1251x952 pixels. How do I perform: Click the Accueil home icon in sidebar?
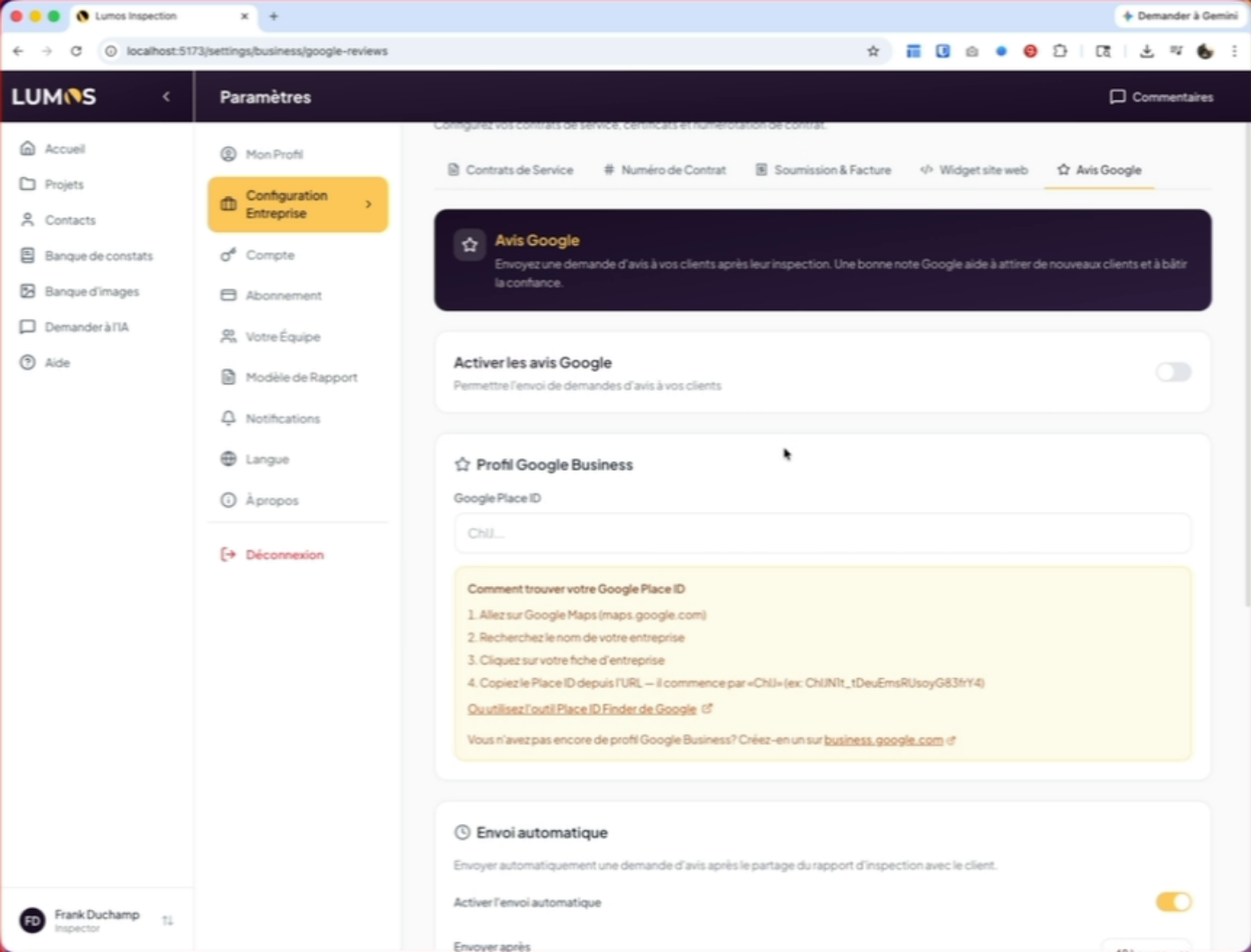click(x=28, y=148)
